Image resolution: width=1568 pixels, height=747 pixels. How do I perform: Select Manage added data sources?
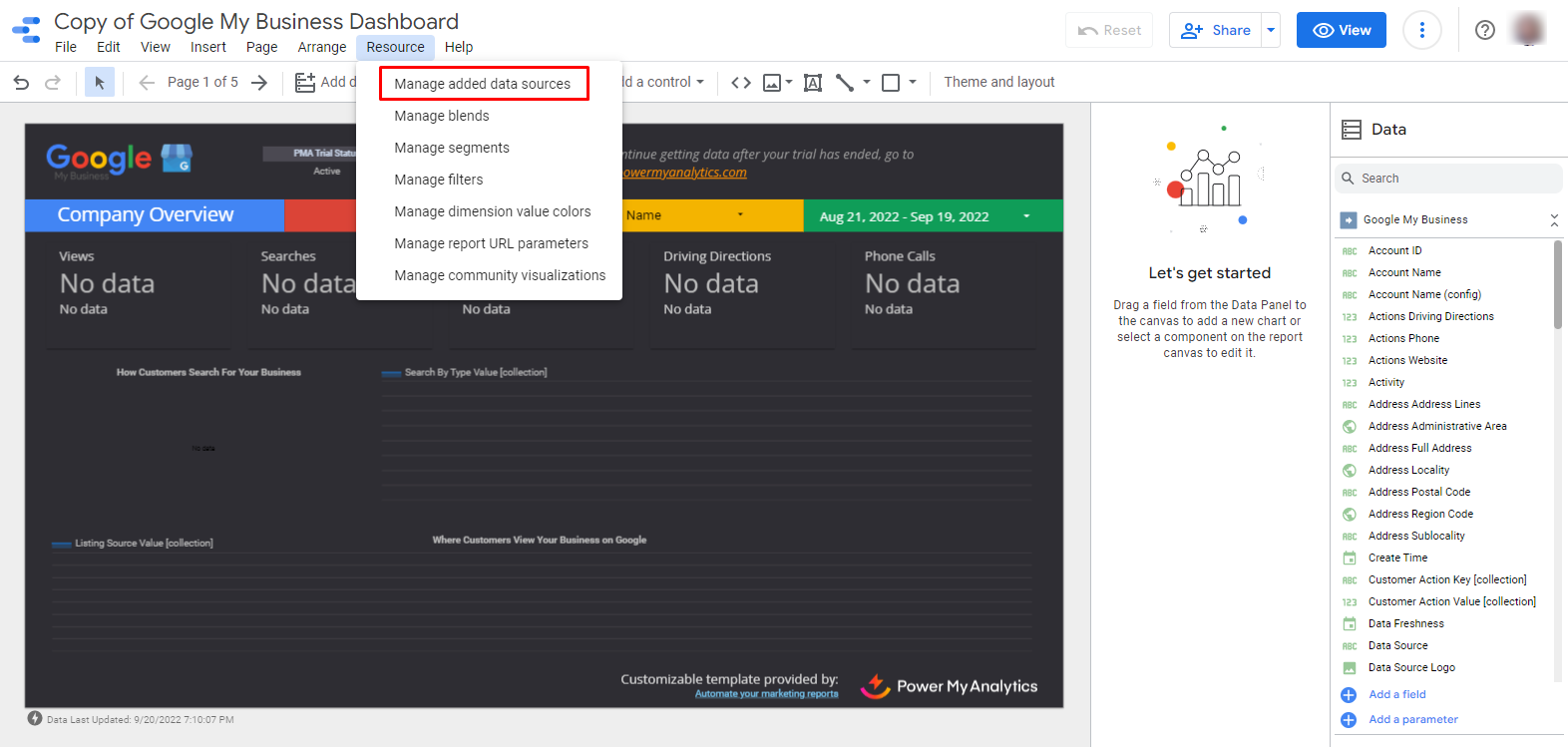[483, 84]
